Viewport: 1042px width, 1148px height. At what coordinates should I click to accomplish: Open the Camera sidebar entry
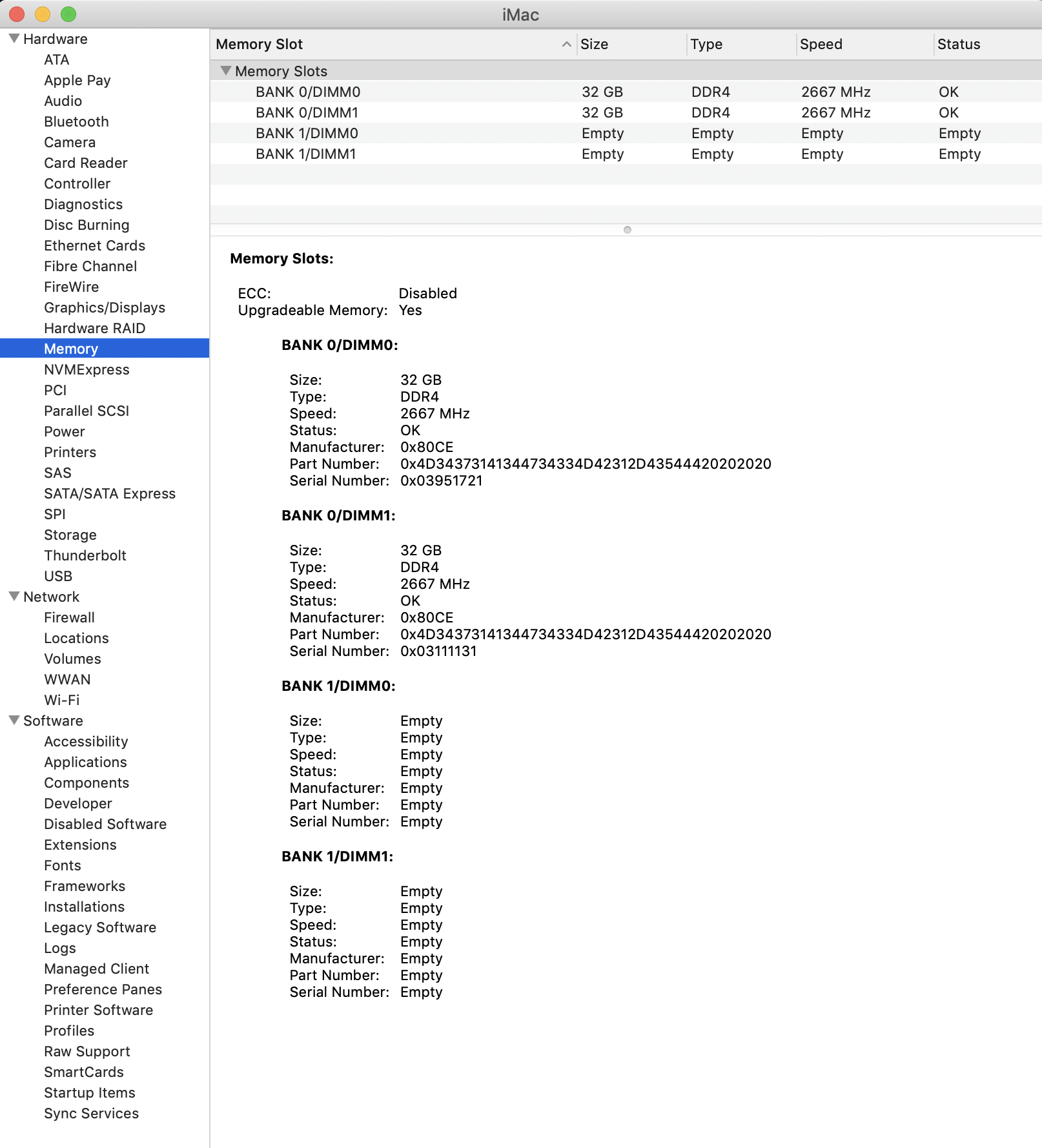tap(70, 142)
